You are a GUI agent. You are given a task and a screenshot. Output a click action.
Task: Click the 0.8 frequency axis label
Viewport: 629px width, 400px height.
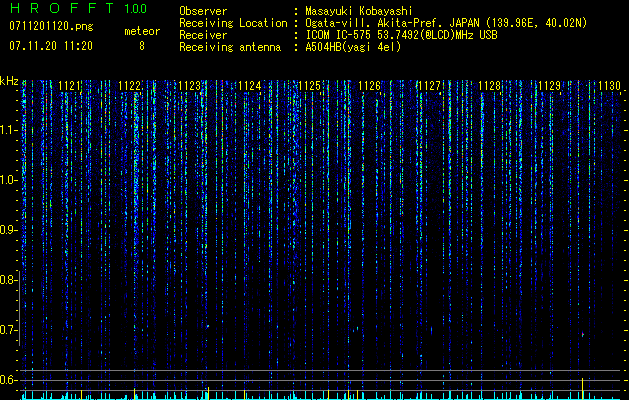(x=8, y=280)
